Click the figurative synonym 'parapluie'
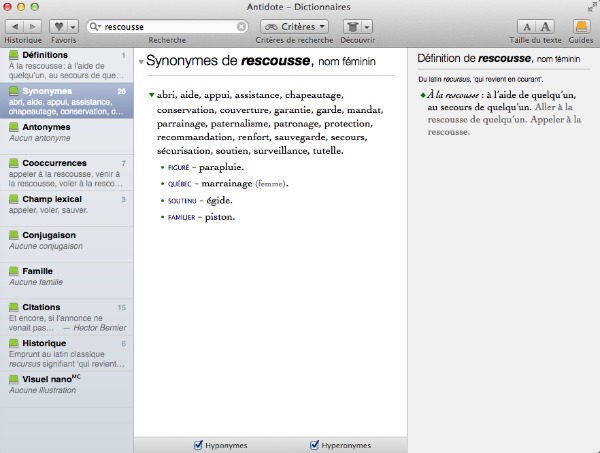This screenshot has width=600, height=453. 220,168
